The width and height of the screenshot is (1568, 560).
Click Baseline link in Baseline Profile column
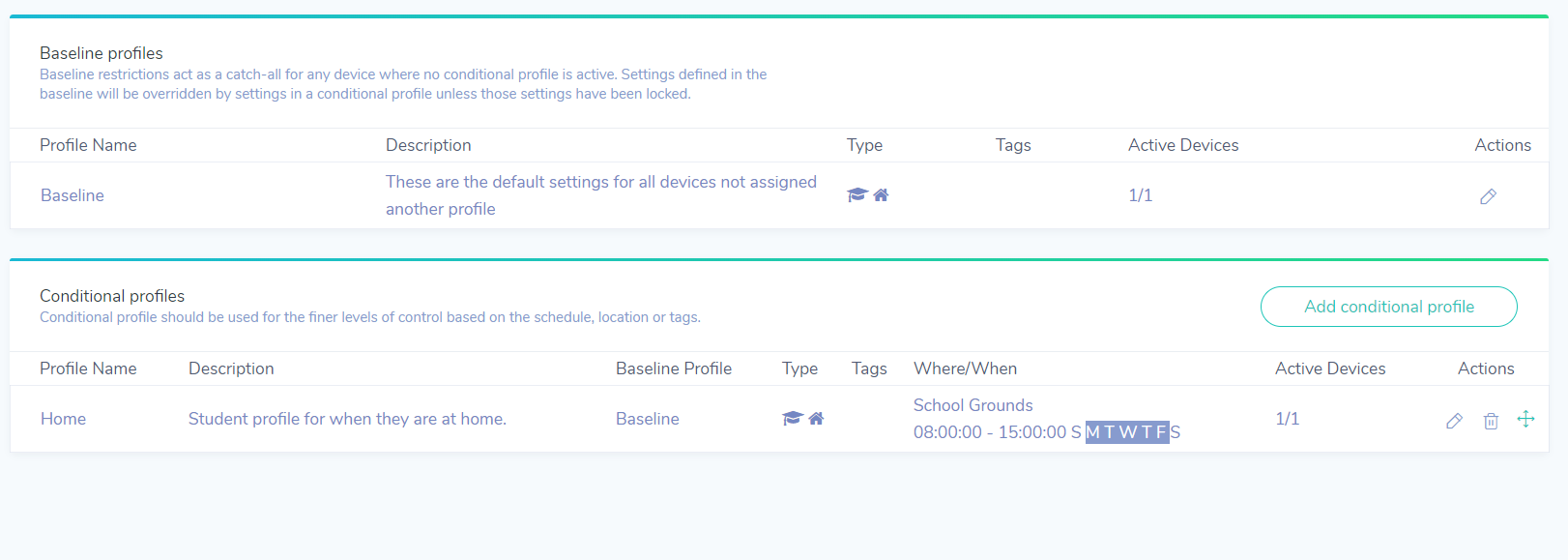648,419
